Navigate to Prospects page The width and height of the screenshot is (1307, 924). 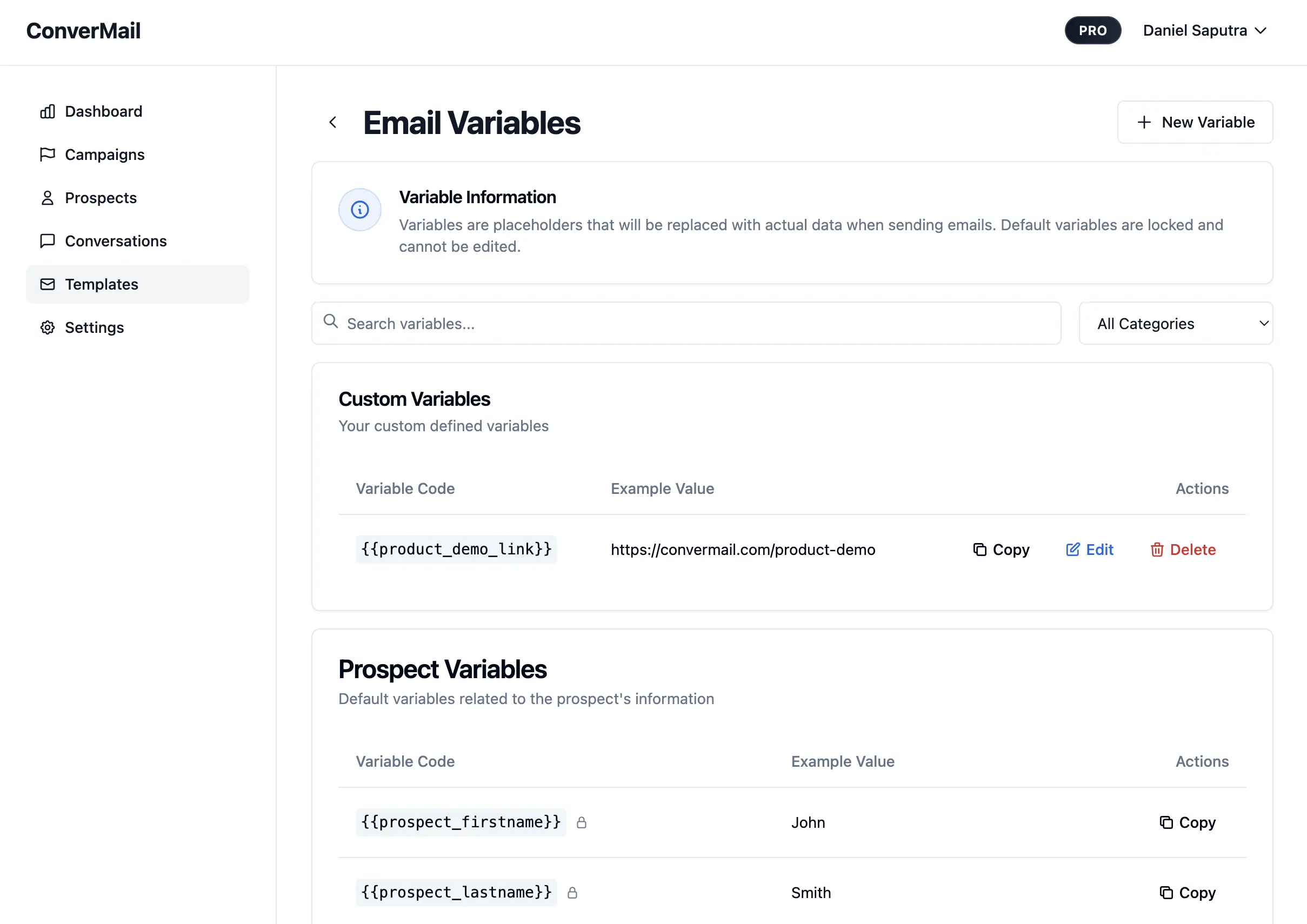point(100,198)
